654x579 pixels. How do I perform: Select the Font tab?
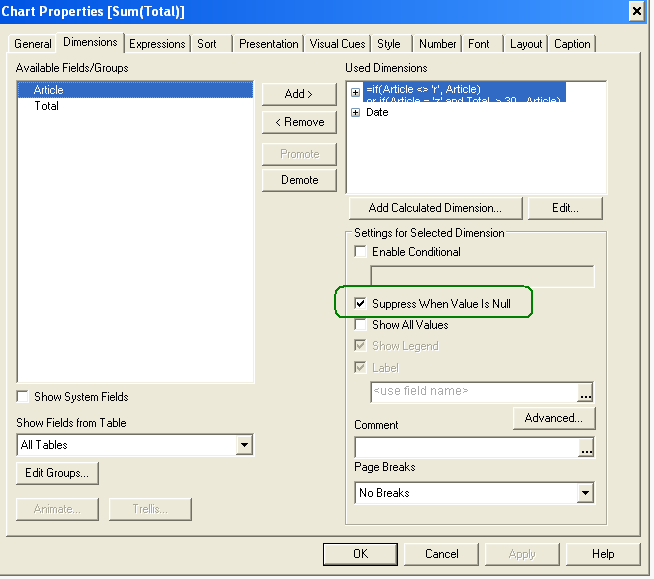[x=478, y=44]
